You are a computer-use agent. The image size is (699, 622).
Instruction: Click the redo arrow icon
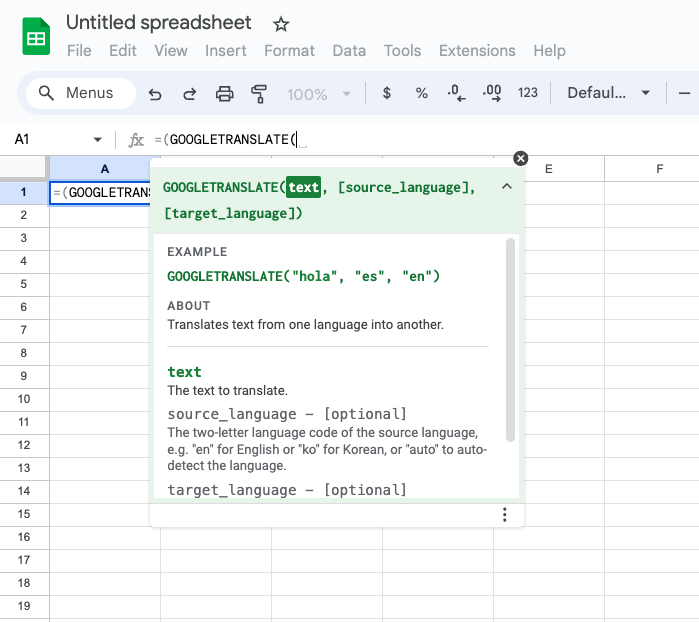(189, 93)
